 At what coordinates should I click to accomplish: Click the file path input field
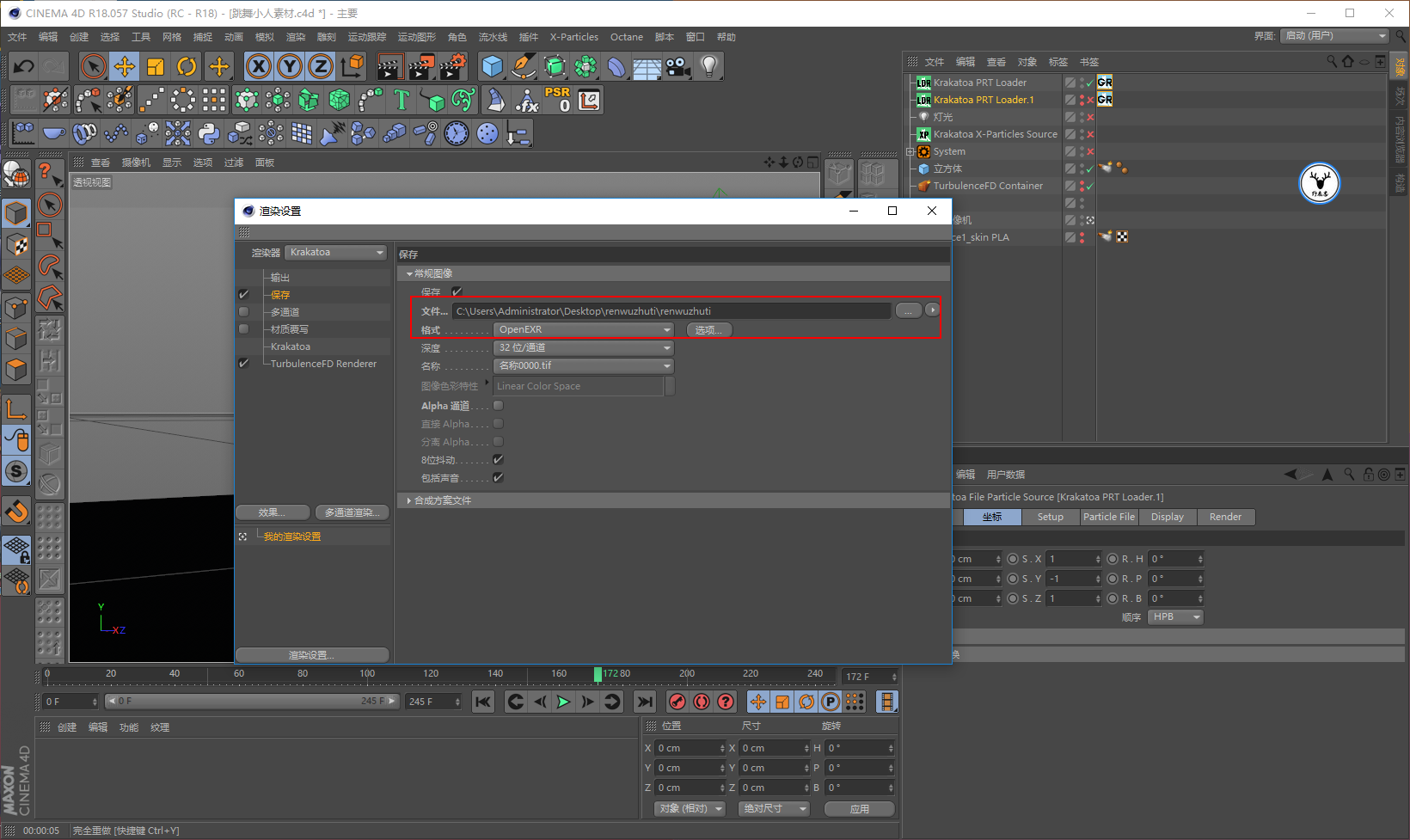point(672,311)
